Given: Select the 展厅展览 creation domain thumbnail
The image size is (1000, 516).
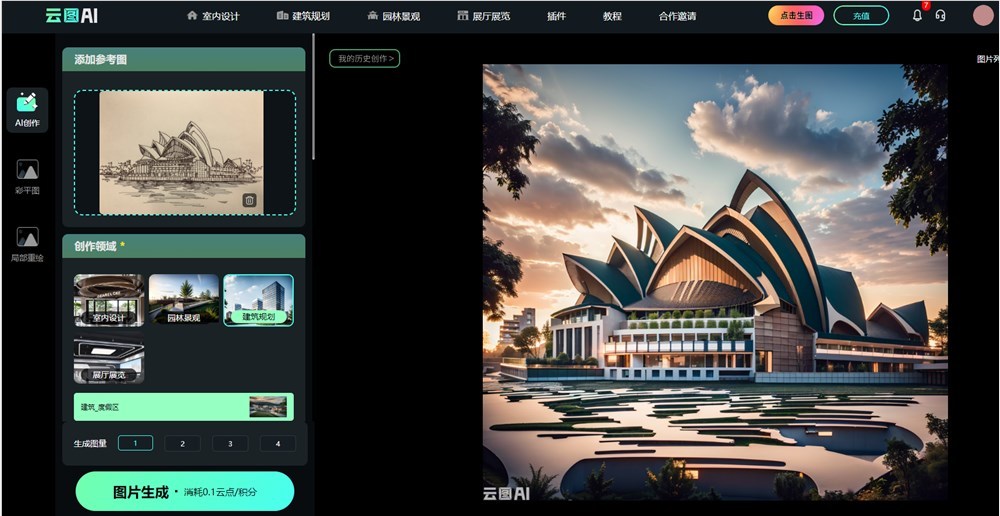Looking at the screenshot, I should tap(108, 358).
